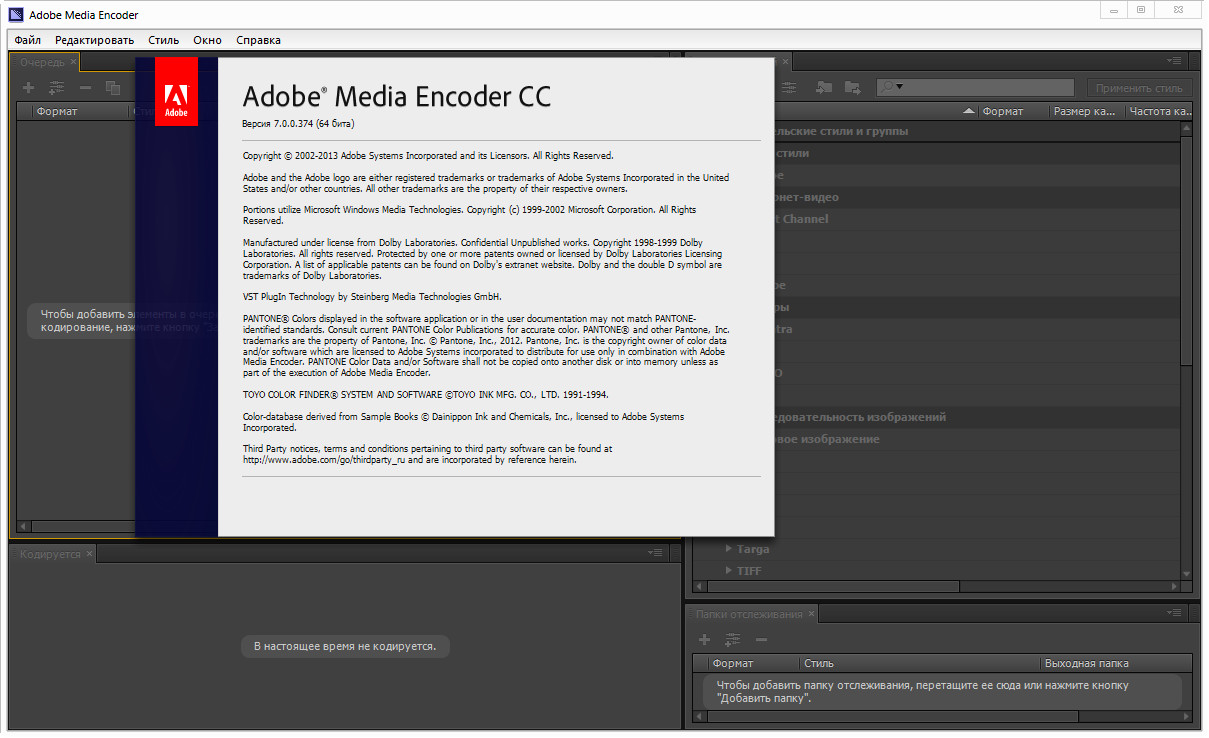1209x738 pixels.
Task: Click 'В настоящее время не кодируется.' message
Action: [345, 646]
